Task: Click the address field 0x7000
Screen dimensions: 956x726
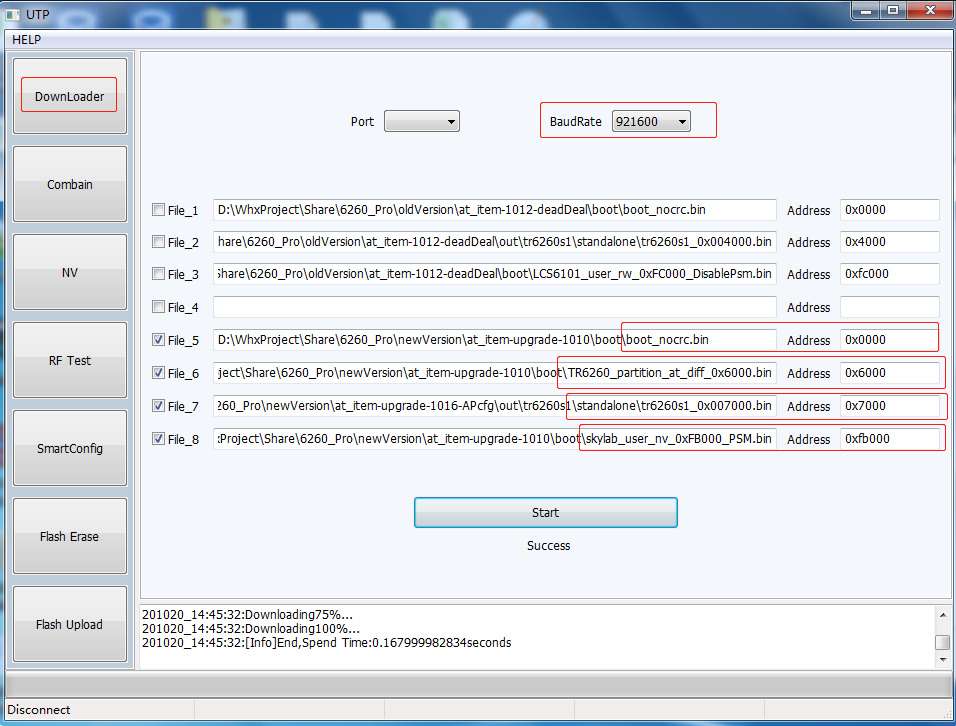Action: (890, 405)
